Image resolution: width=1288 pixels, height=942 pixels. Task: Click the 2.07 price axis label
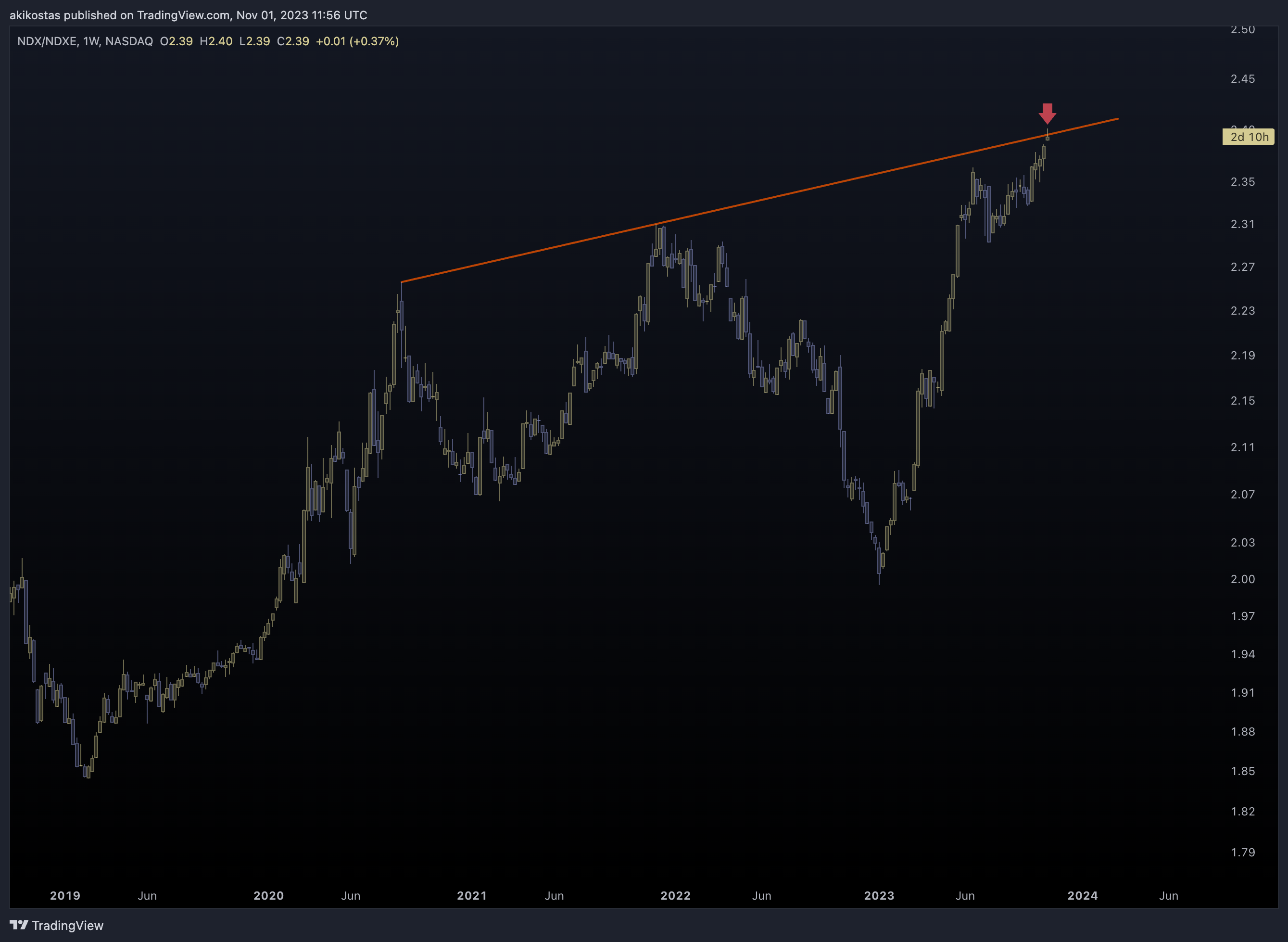(1242, 495)
